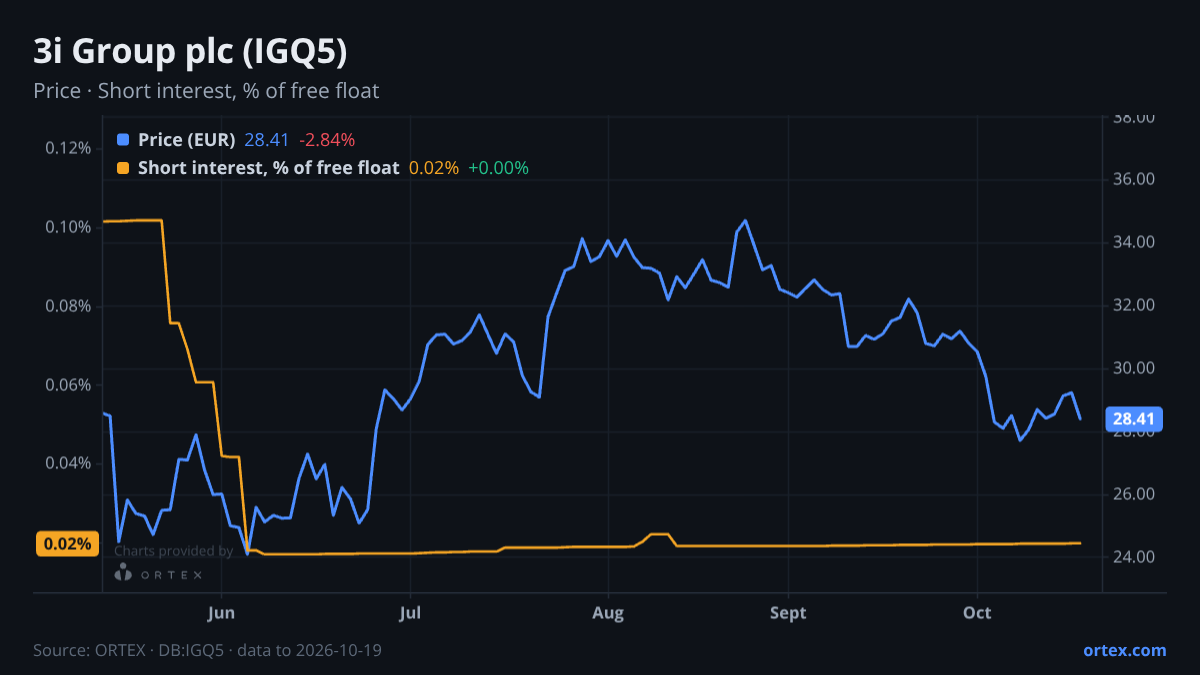1200x675 pixels.
Task: Click the orange Short interest legend swatch
Action: tap(123, 168)
